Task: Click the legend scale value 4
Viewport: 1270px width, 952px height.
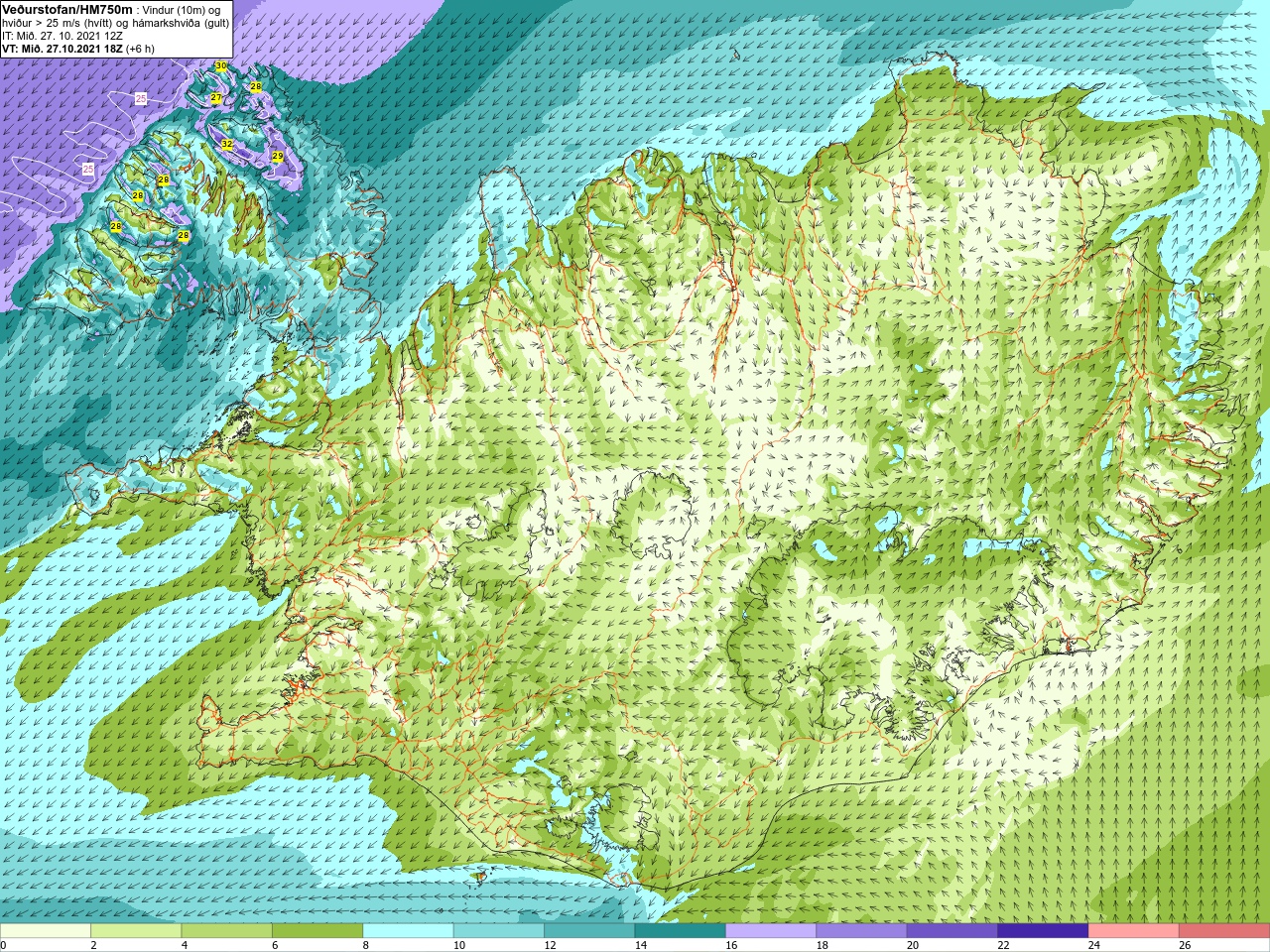Action: [x=185, y=946]
